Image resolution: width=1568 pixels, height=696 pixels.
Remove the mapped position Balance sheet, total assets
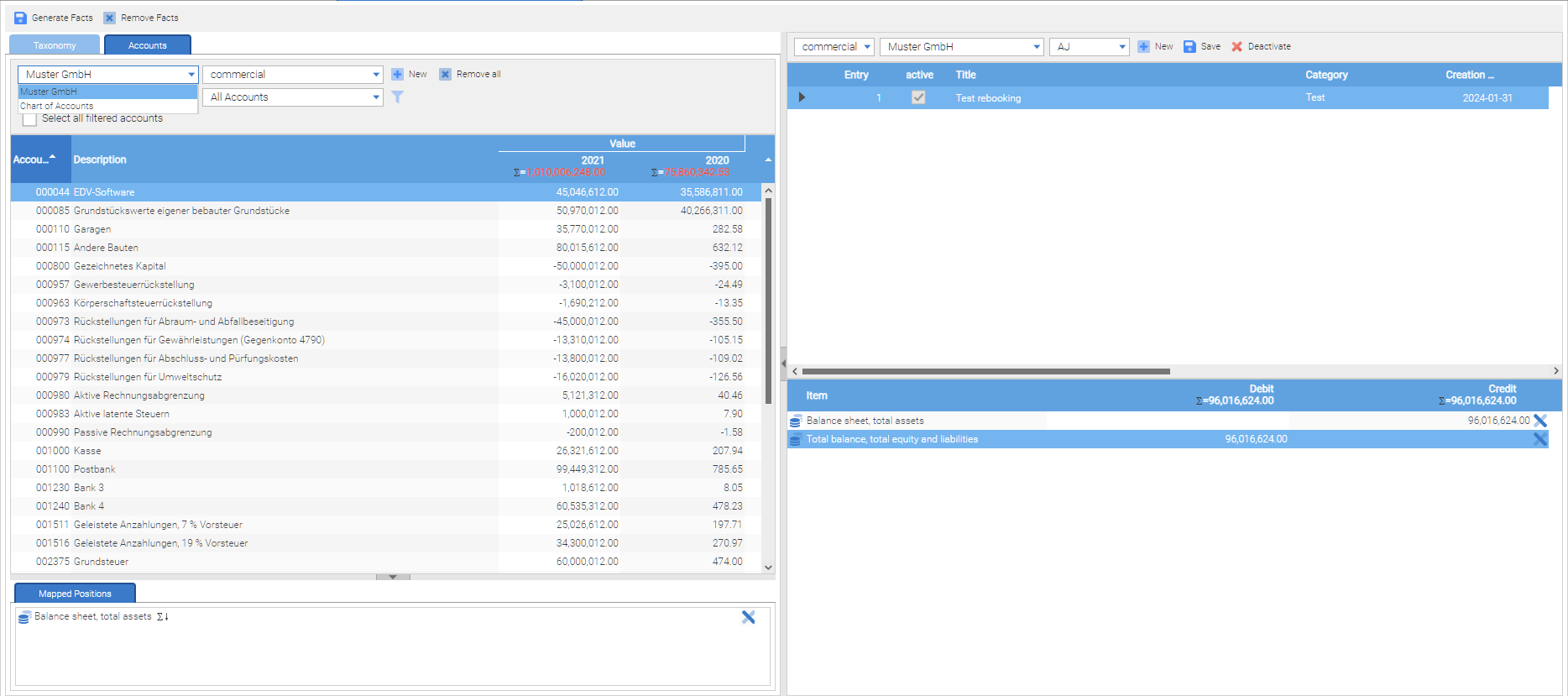(x=748, y=617)
